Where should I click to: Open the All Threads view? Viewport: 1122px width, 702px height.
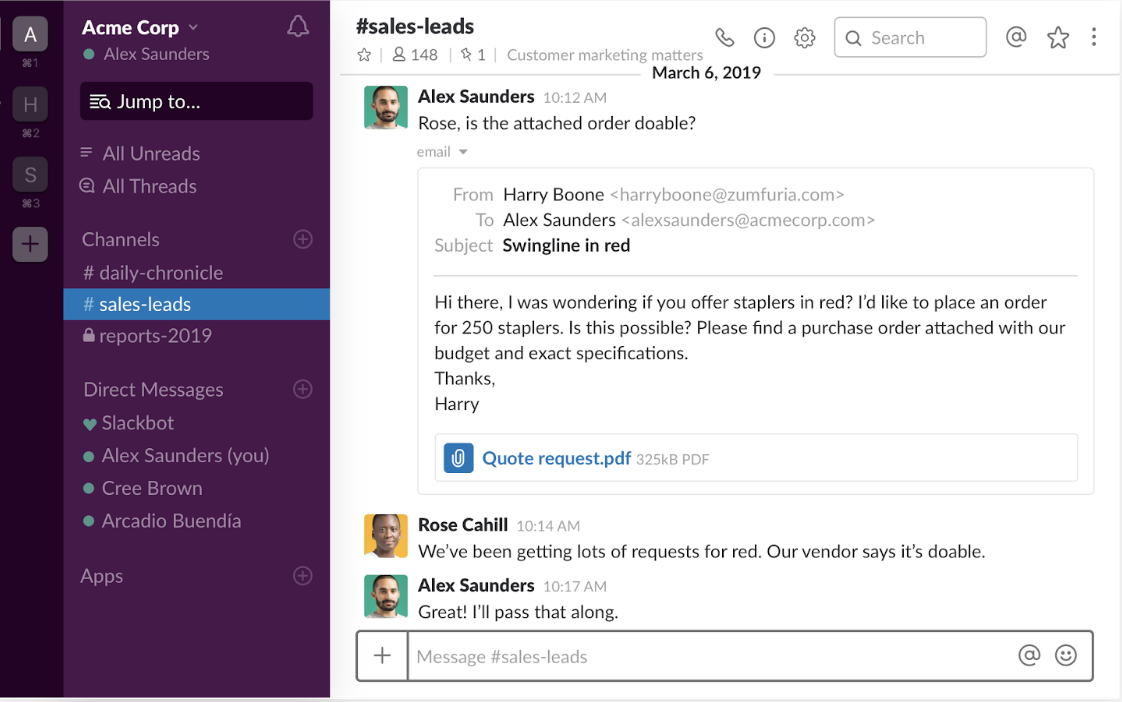(150, 186)
